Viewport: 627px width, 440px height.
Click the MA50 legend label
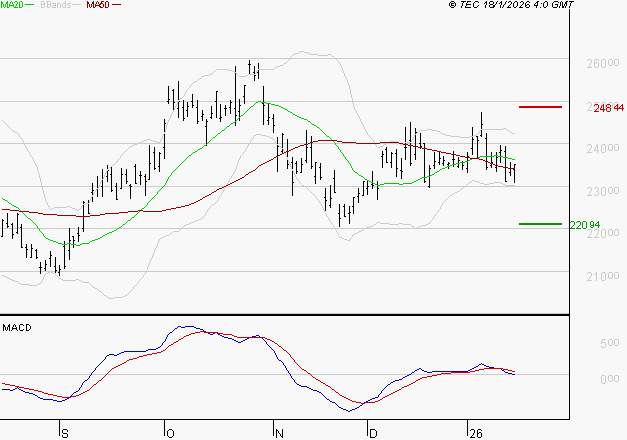98,5
